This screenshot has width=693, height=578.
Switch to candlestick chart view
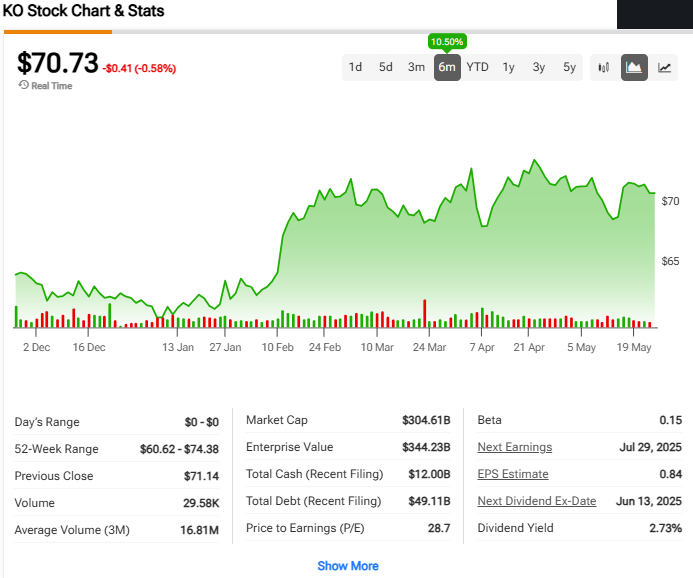[x=603, y=67]
